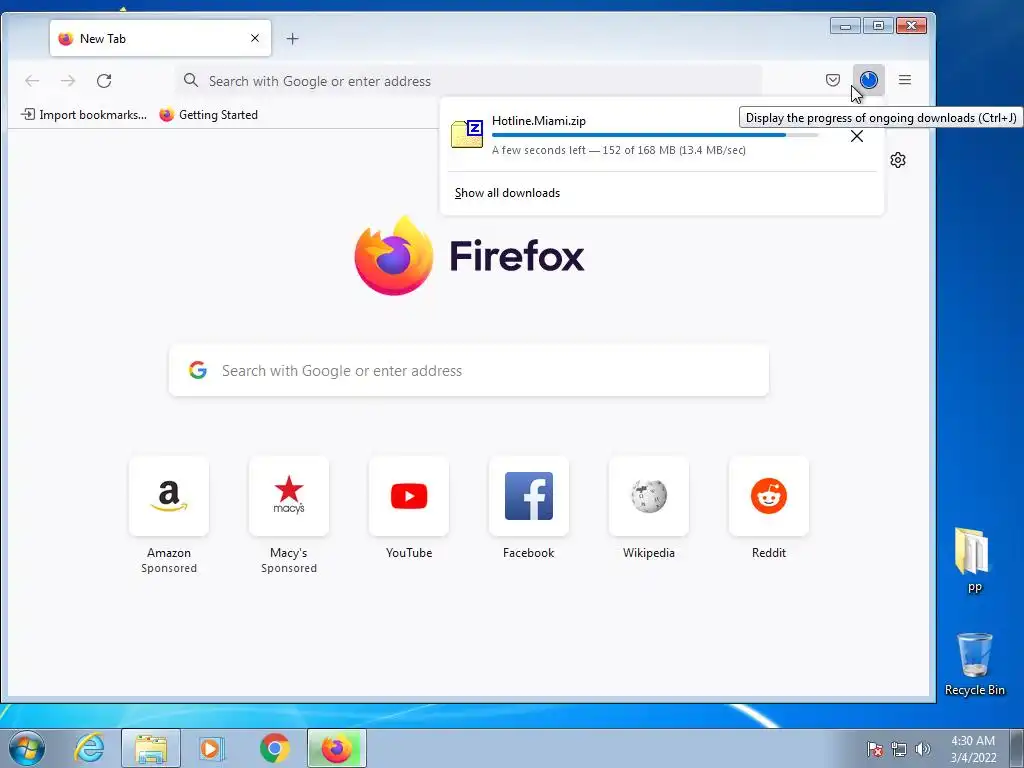This screenshot has height=768, width=1024.
Task: Cancel the Hotline.Miami.zip download
Action: pos(857,136)
